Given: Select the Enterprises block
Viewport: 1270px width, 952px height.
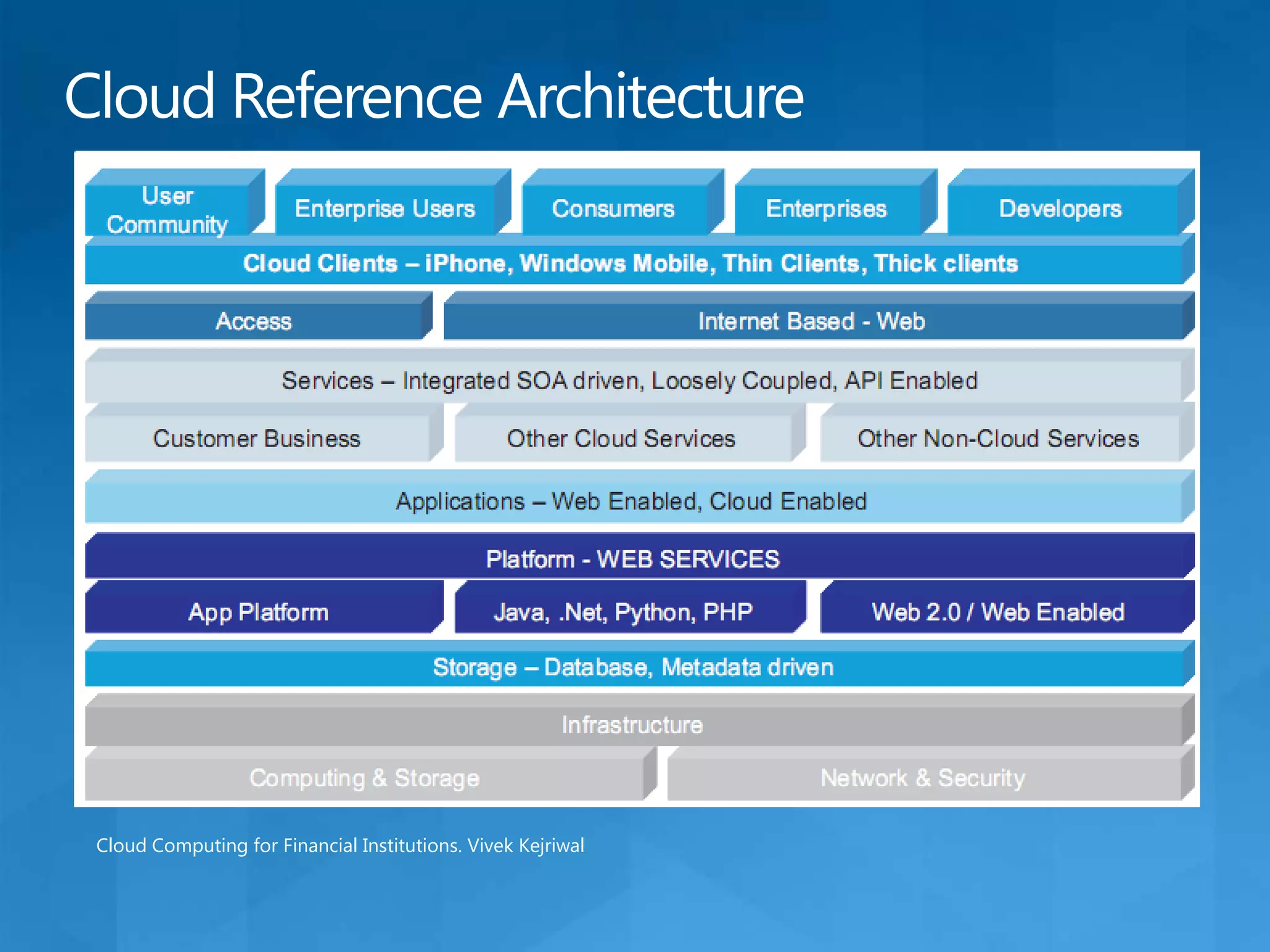Looking at the screenshot, I should pyautogui.click(x=827, y=209).
